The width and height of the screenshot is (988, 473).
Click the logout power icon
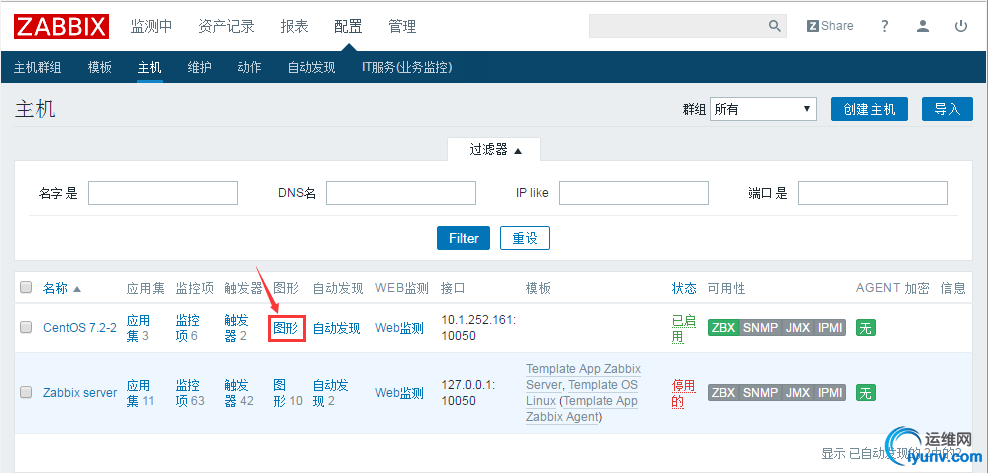coord(961,26)
